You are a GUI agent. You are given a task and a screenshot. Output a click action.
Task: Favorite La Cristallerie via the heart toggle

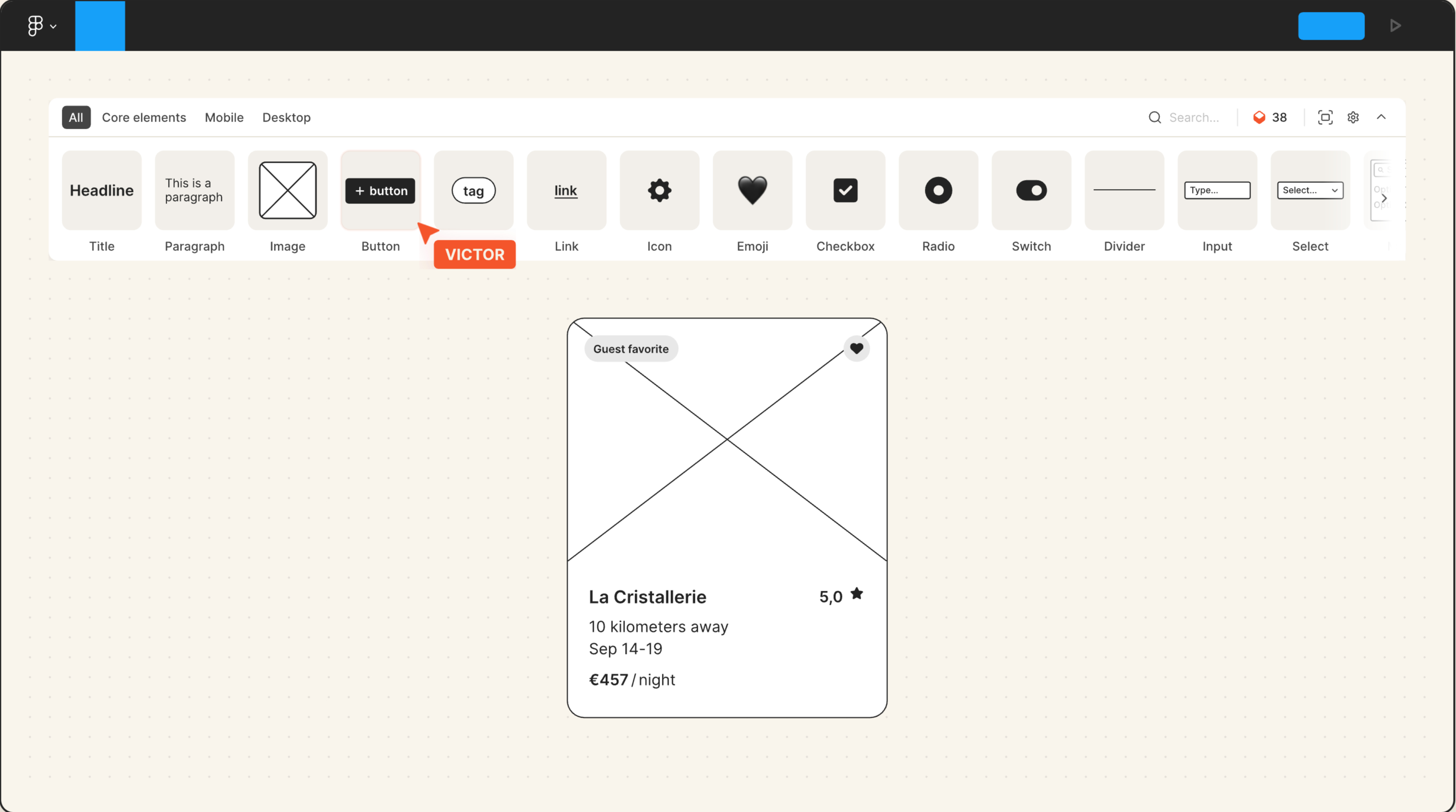tap(856, 349)
